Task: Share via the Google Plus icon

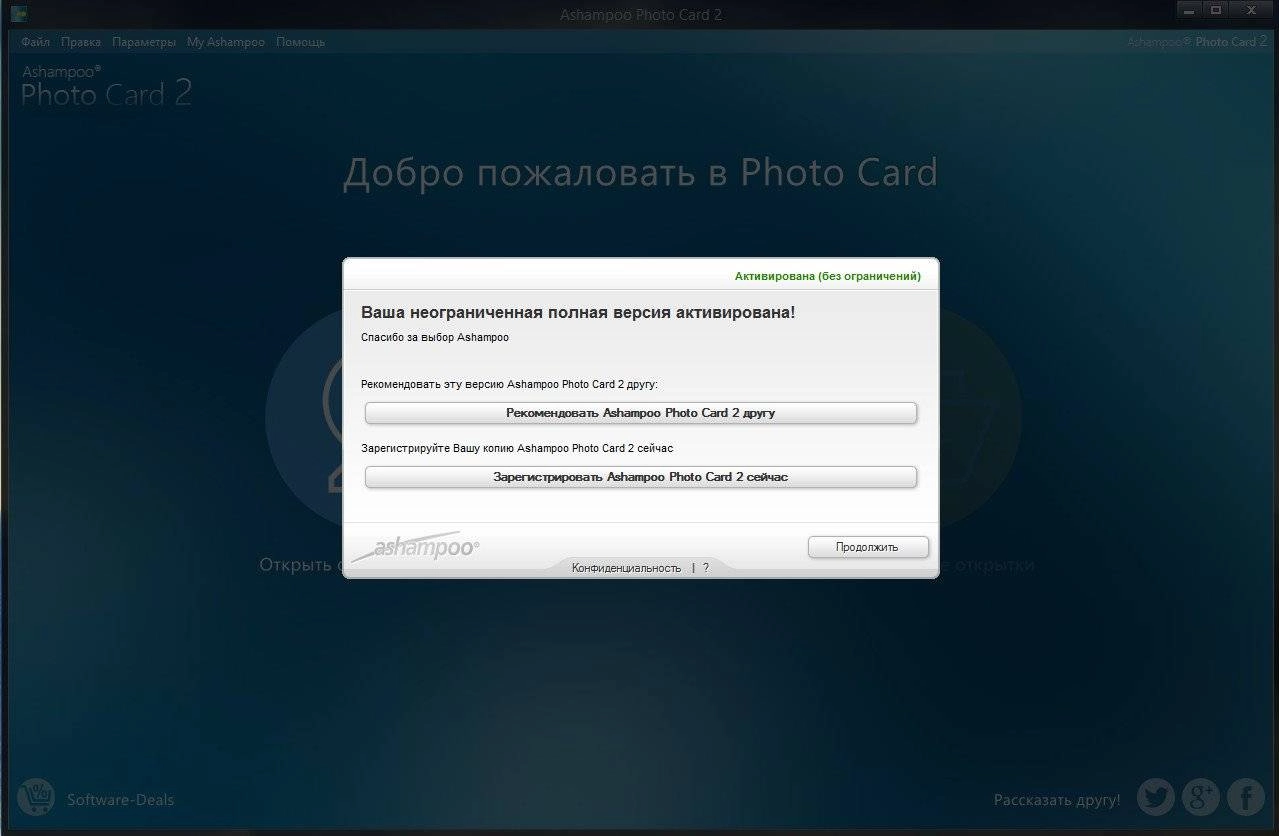Action: click(1200, 797)
